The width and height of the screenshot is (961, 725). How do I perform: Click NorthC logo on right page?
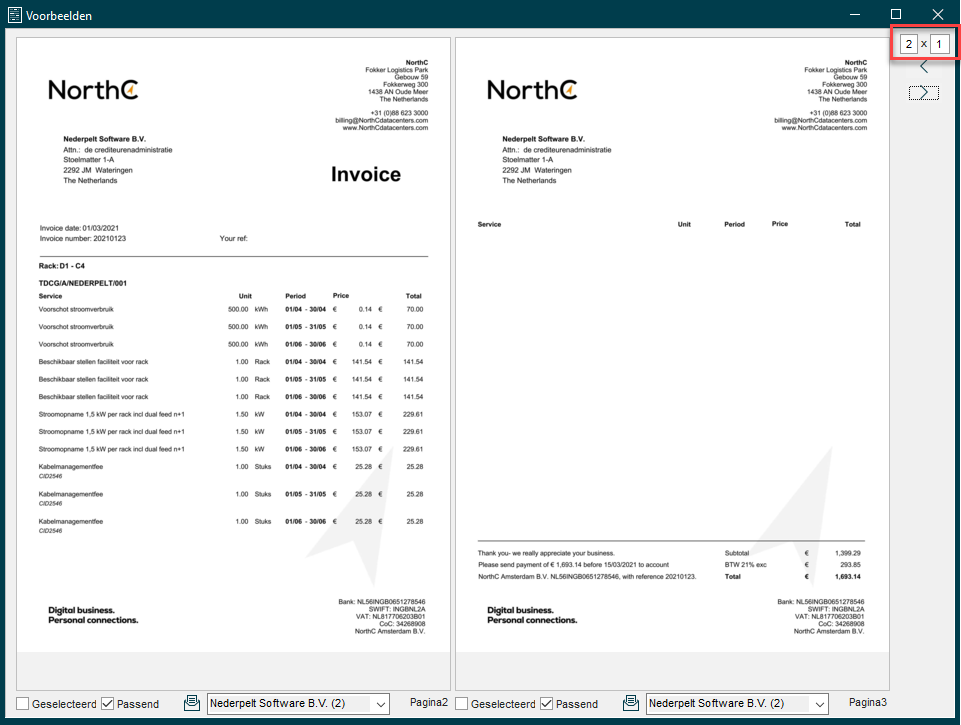click(x=532, y=90)
